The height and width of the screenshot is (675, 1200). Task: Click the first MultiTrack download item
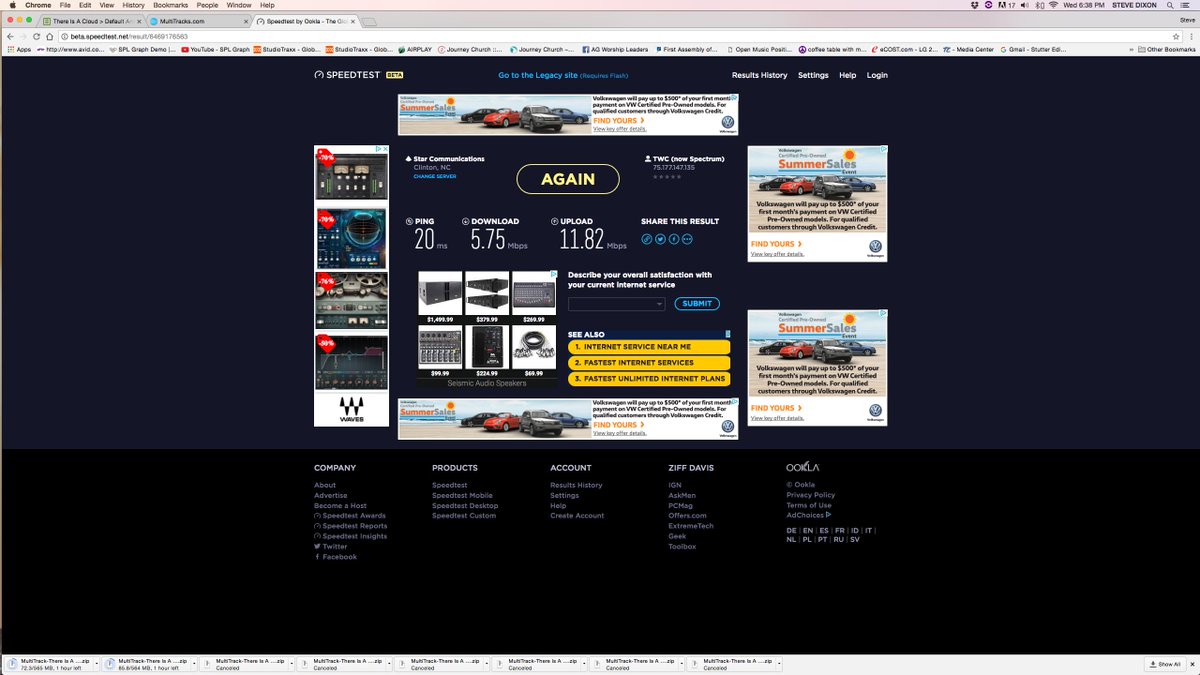point(50,664)
